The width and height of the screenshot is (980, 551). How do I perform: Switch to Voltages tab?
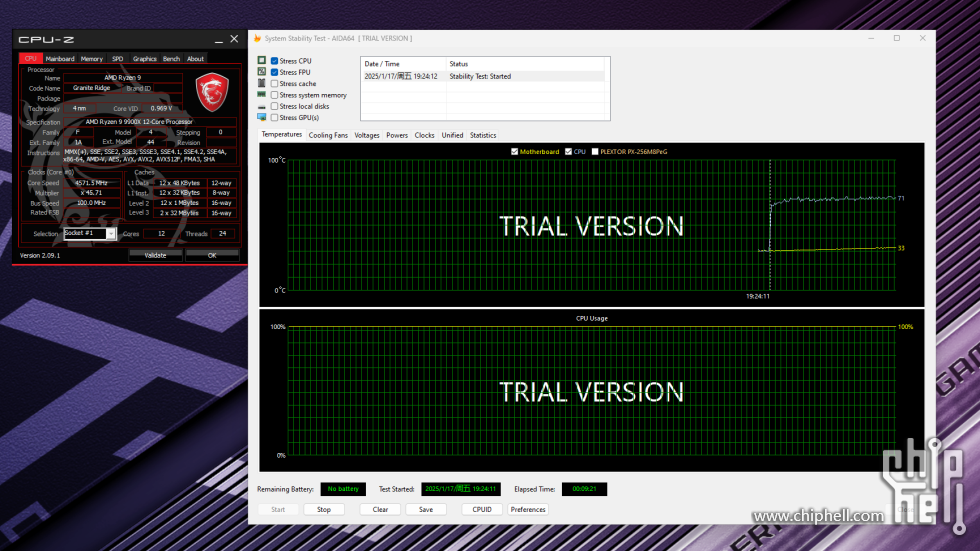pos(367,135)
